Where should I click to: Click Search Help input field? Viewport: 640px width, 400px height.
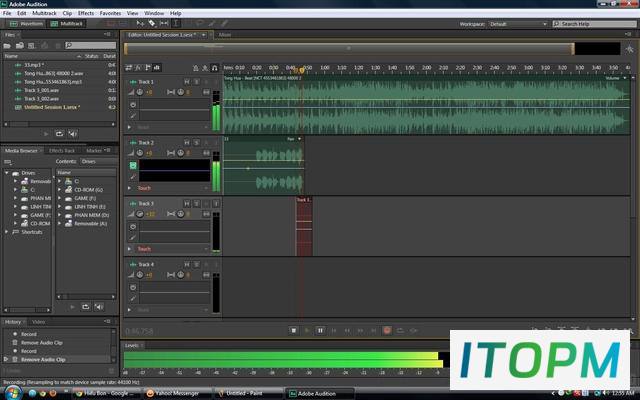pos(595,24)
